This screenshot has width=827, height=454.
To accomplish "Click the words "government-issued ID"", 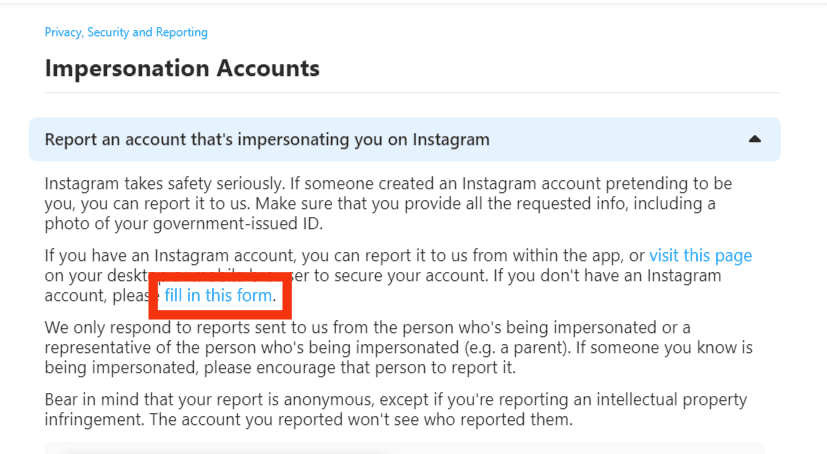I will pos(236,224).
